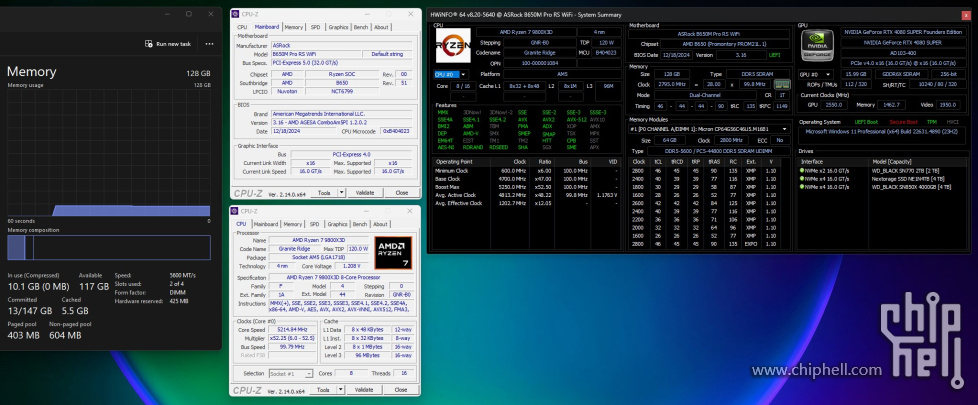This screenshot has width=978, height=405.
Task: Click the B650M Pro RS WiFi model field in CPU-Z
Action: [x=316, y=54]
